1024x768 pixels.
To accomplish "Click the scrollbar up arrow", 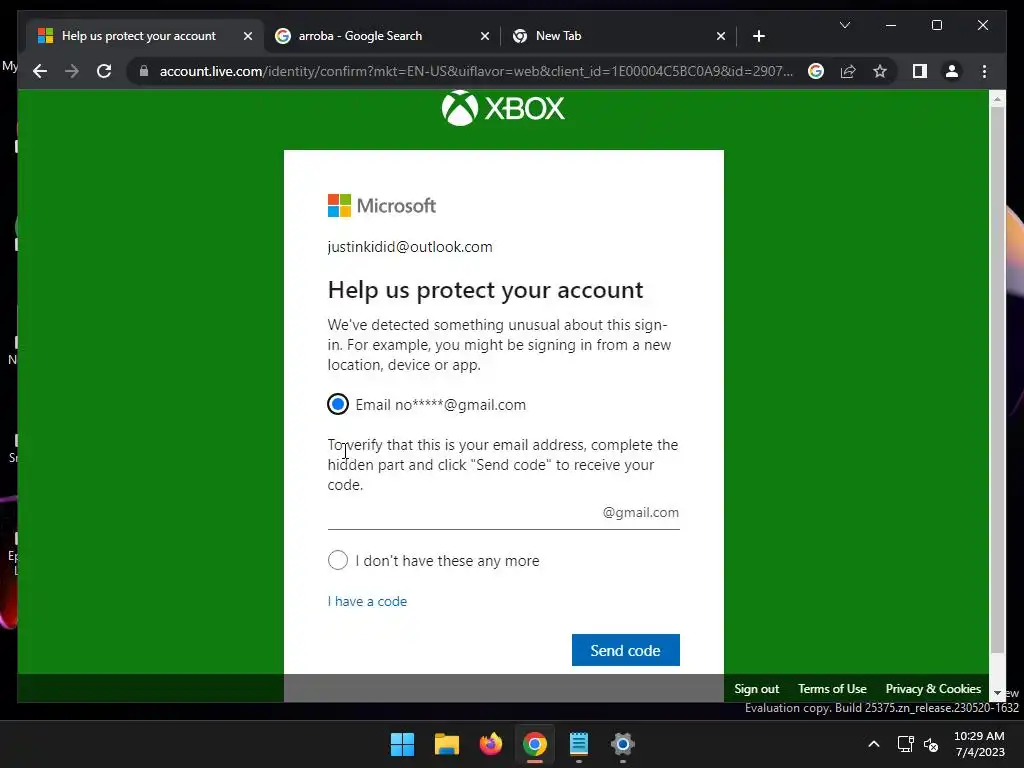I will pos(997,99).
